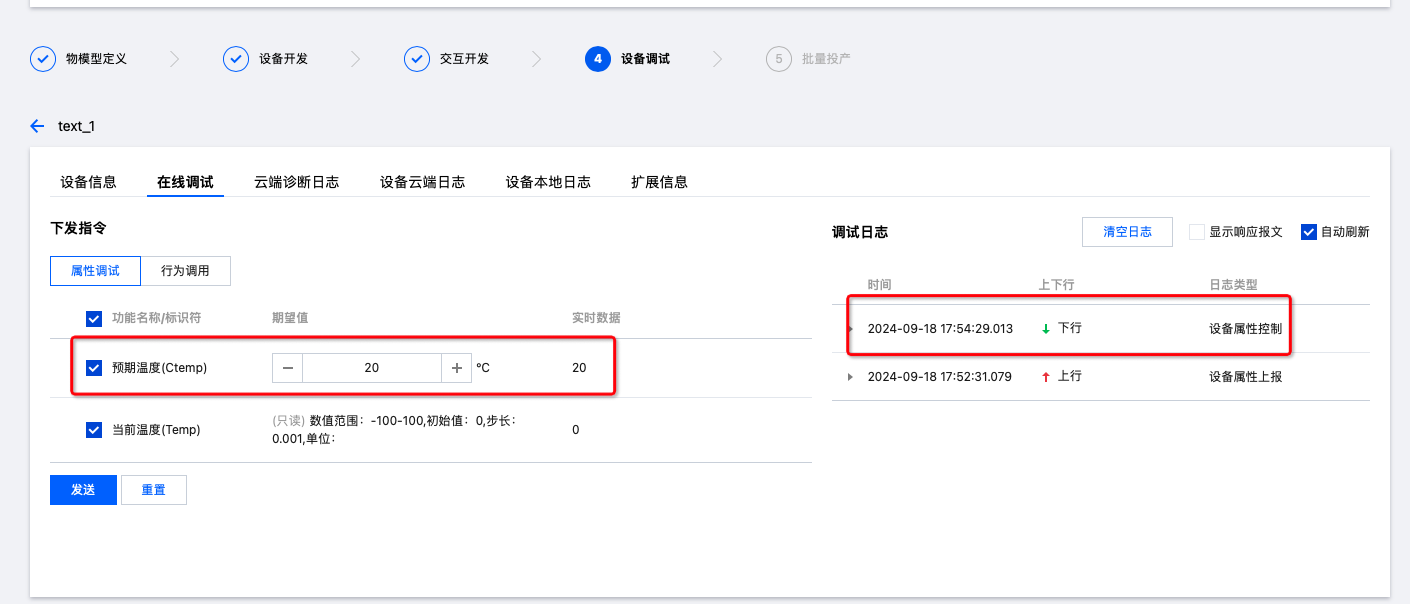Select the 行为调用 mode button

click(185, 271)
